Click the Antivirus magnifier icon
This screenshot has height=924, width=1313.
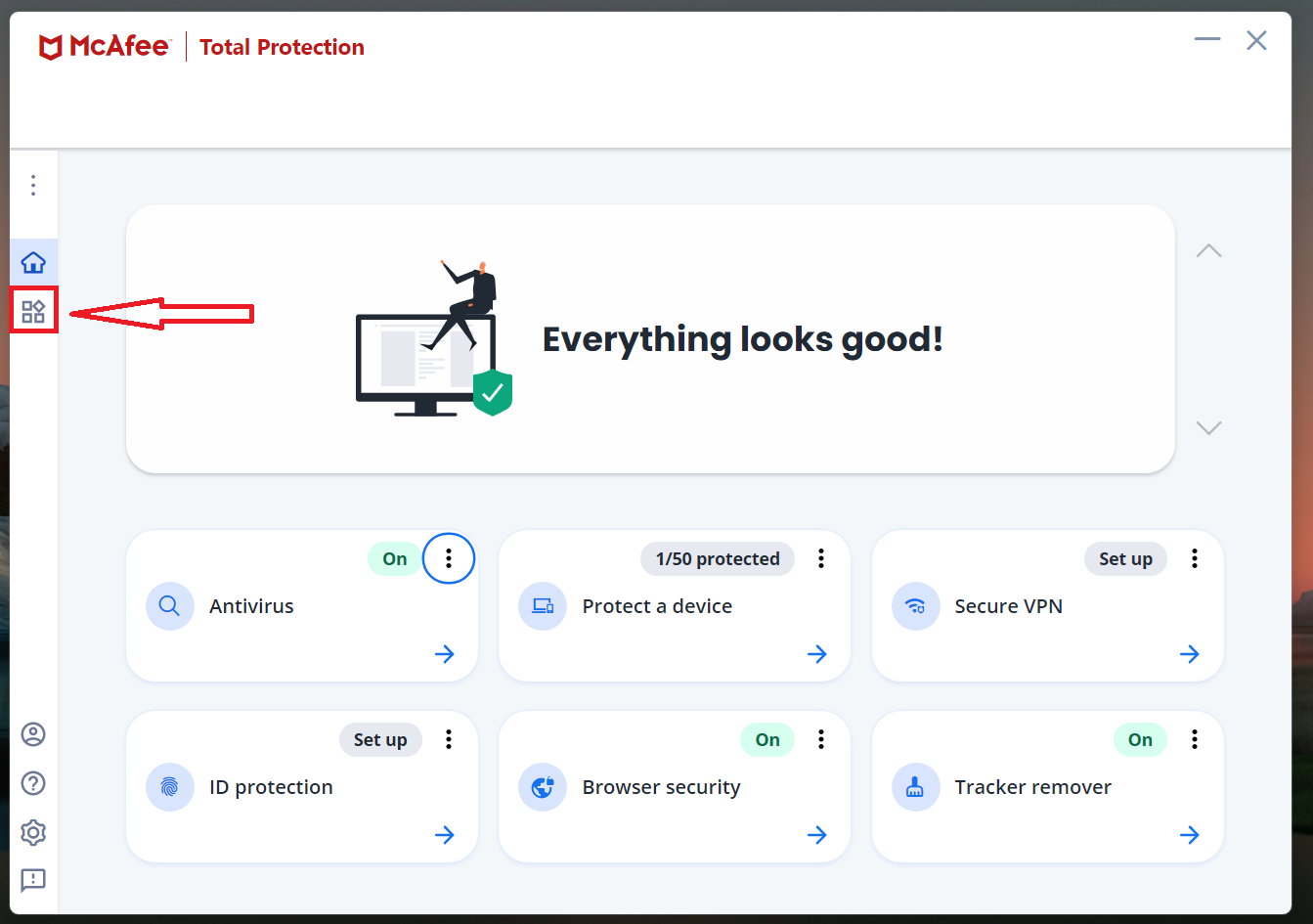(x=169, y=606)
